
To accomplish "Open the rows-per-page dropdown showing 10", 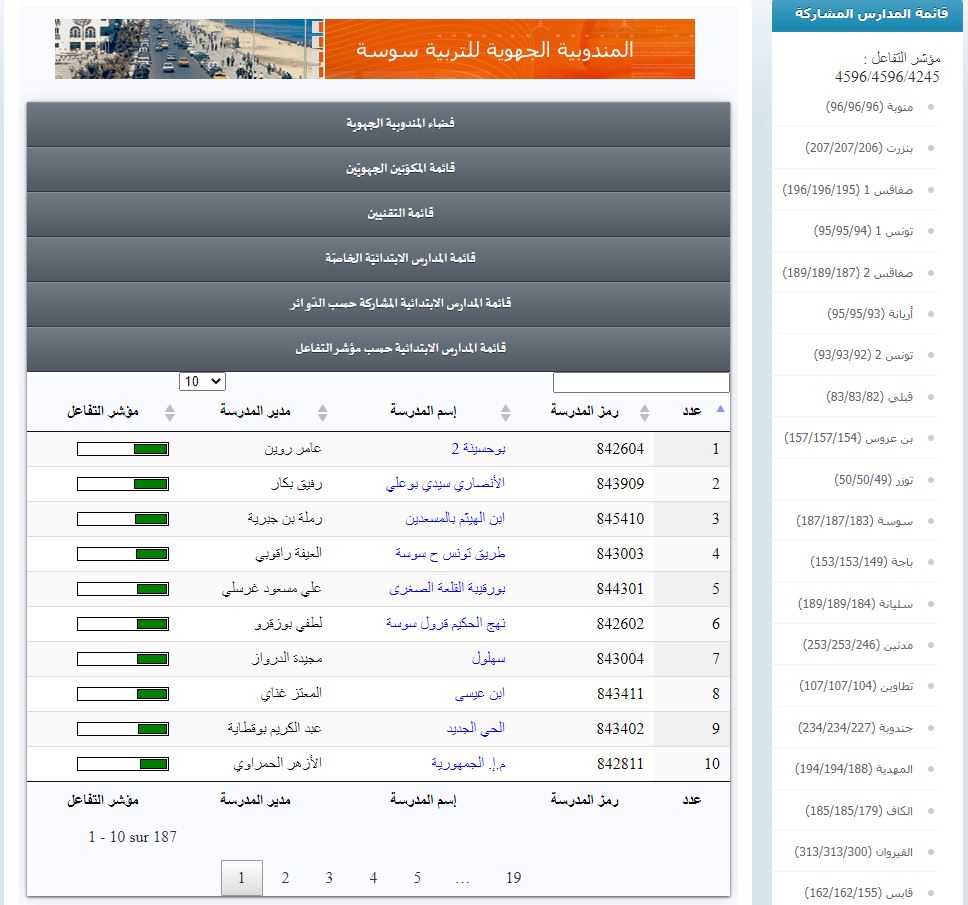I will coord(202,382).
